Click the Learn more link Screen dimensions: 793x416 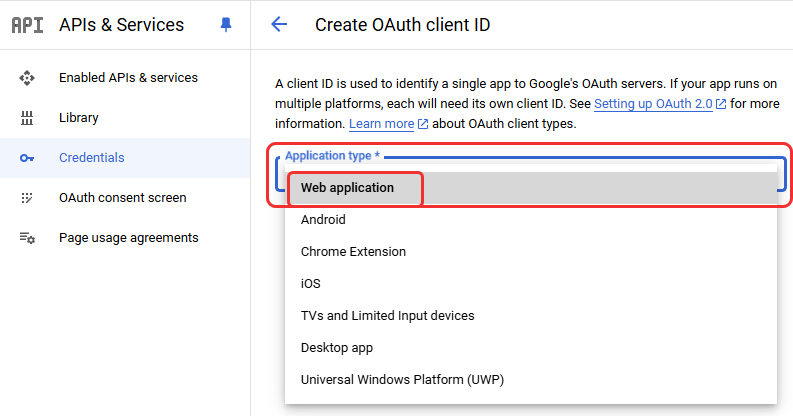[x=381, y=124]
